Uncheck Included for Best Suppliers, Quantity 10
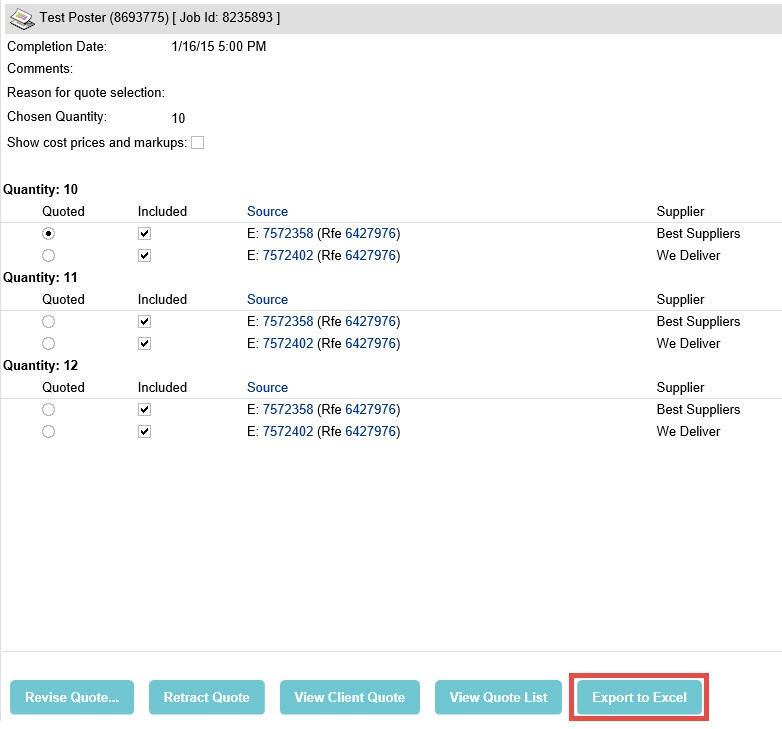Screen dimensions: 782x729 pyautogui.click(x=145, y=233)
